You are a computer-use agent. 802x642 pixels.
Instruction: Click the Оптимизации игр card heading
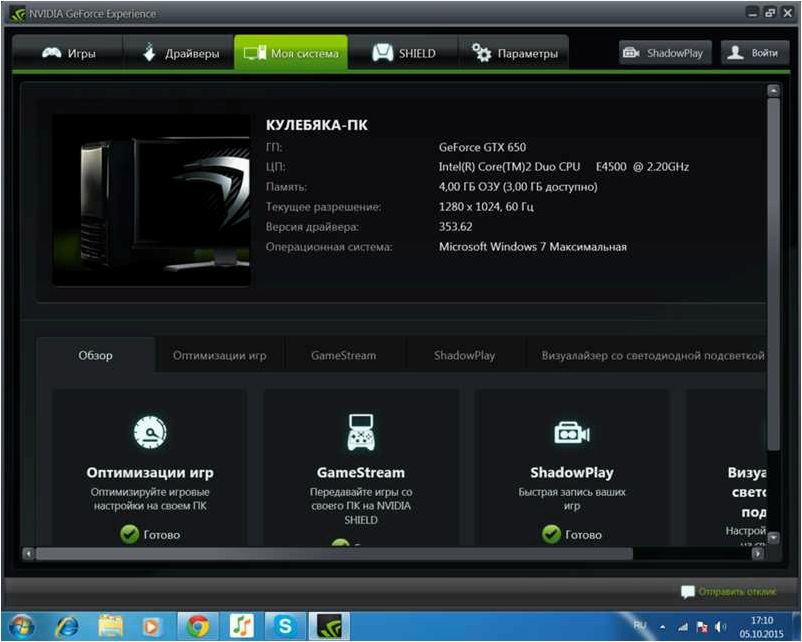(150, 473)
